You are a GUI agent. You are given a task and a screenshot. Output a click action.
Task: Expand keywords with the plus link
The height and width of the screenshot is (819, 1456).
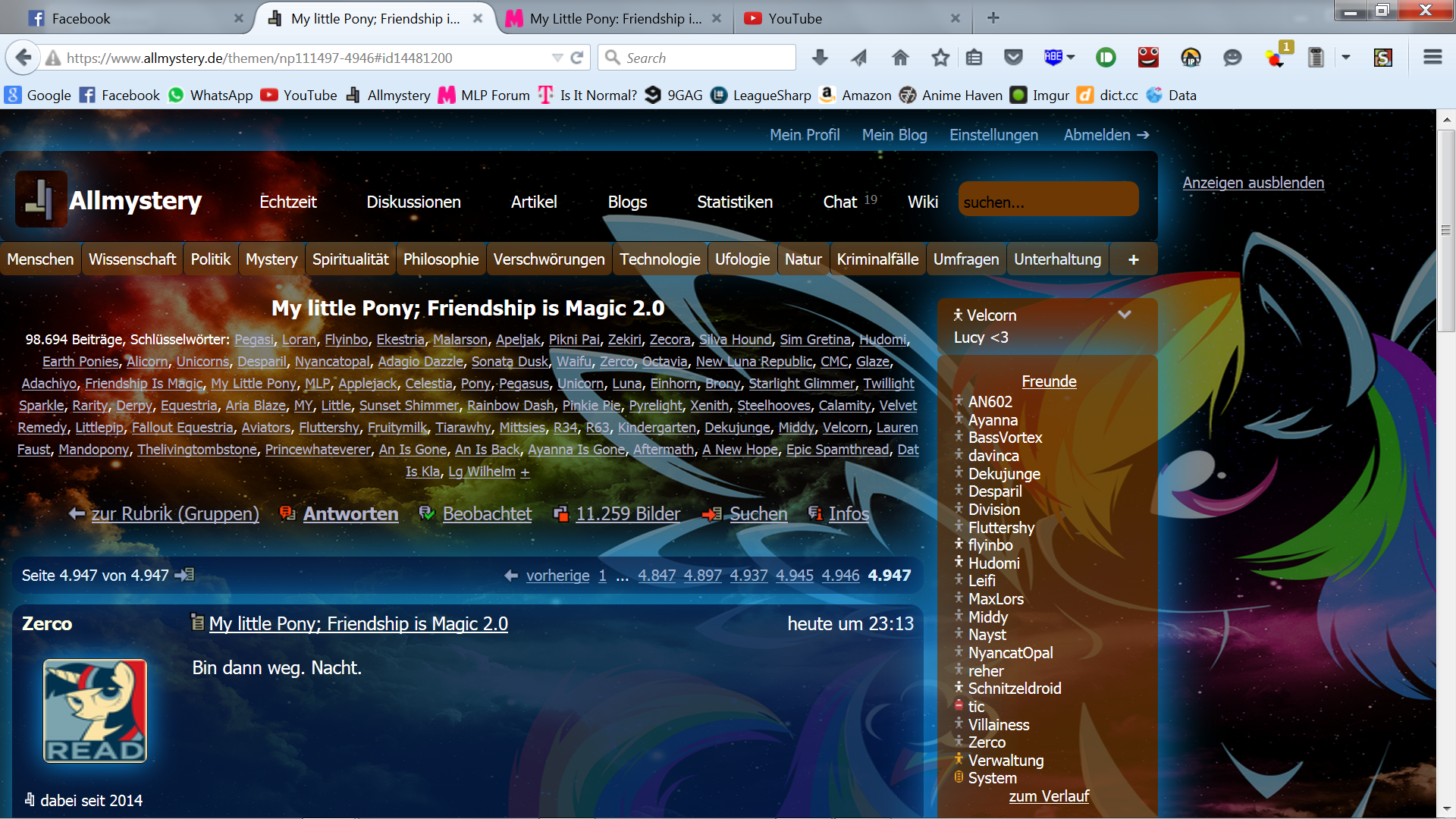click(525, 472)
